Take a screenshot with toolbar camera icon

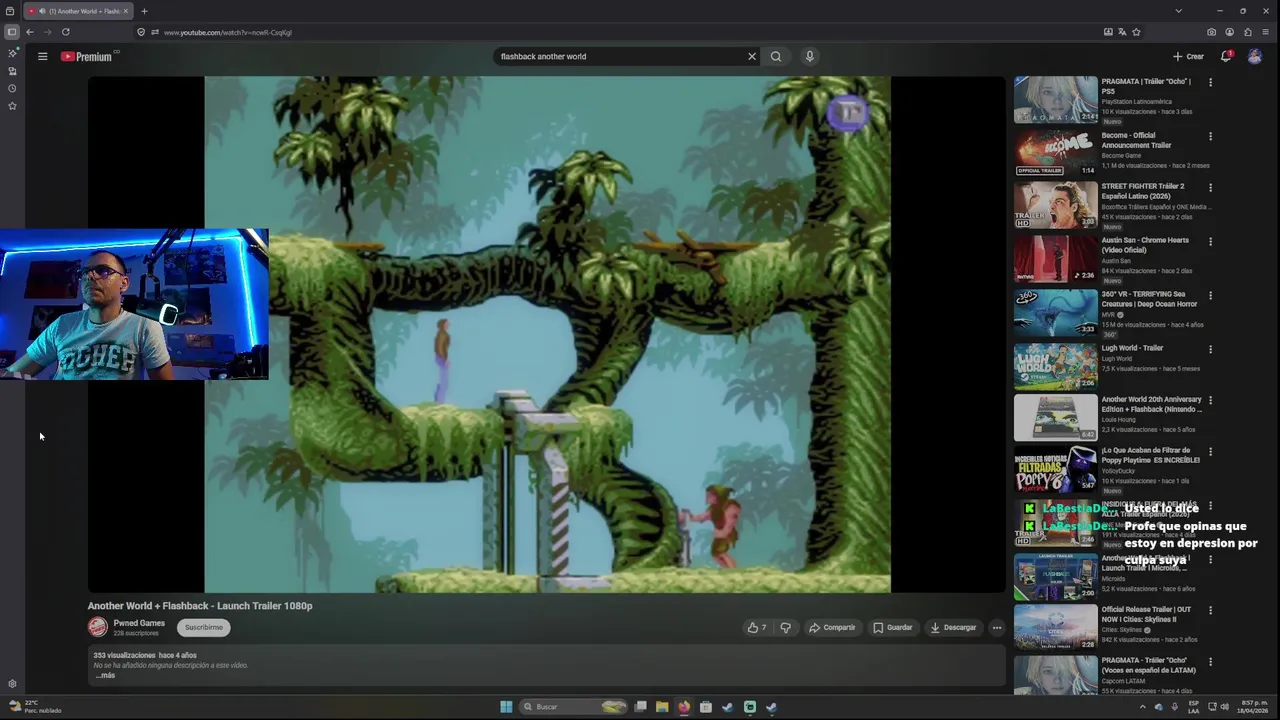coord(1211,32)
